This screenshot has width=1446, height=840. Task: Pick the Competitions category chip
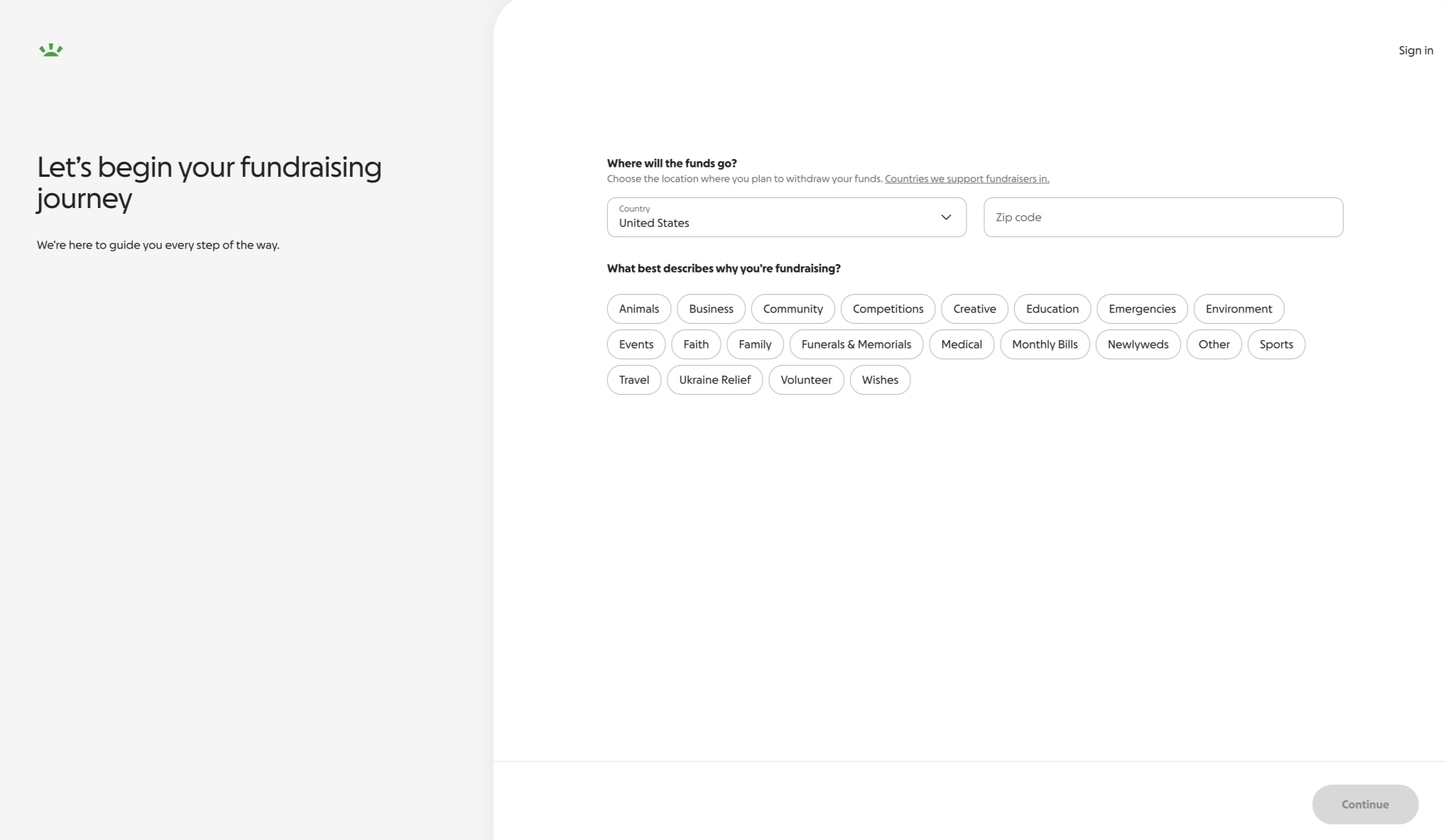pyautogui.click(x=888, y=309)
